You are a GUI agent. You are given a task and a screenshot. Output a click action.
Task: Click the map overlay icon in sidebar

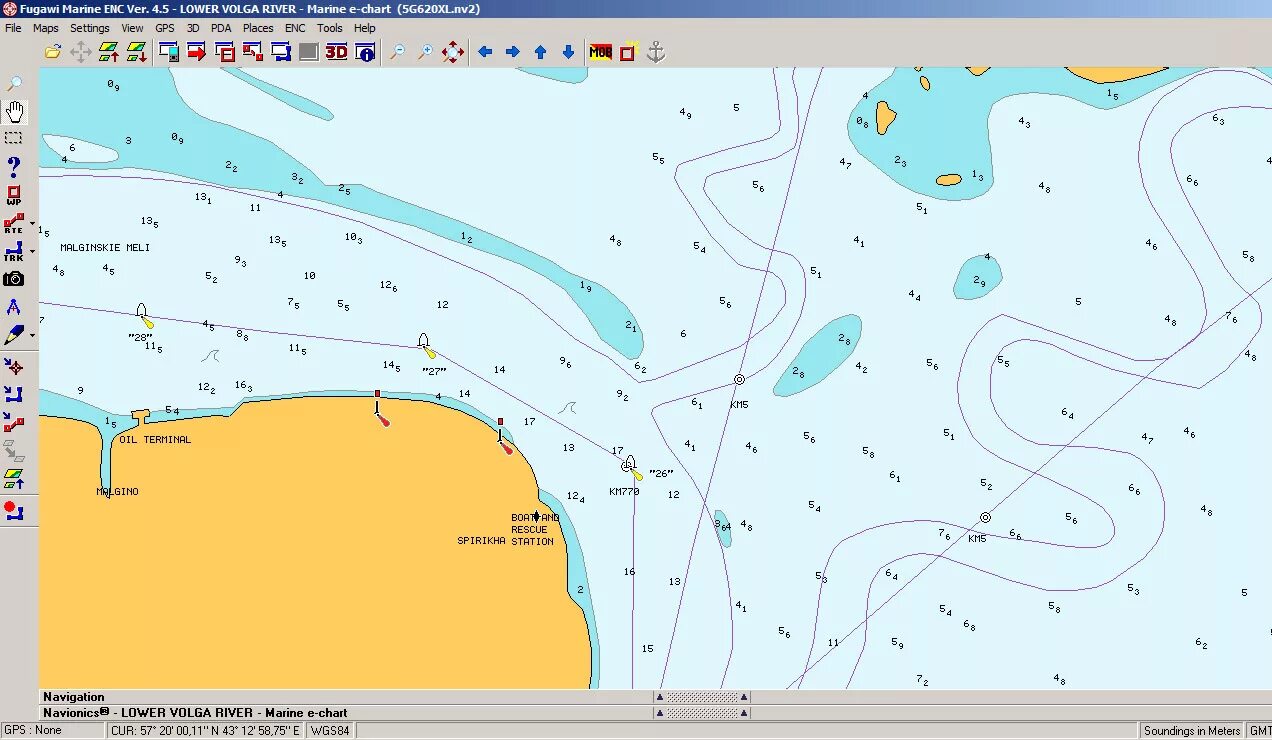tap(14, 478)
